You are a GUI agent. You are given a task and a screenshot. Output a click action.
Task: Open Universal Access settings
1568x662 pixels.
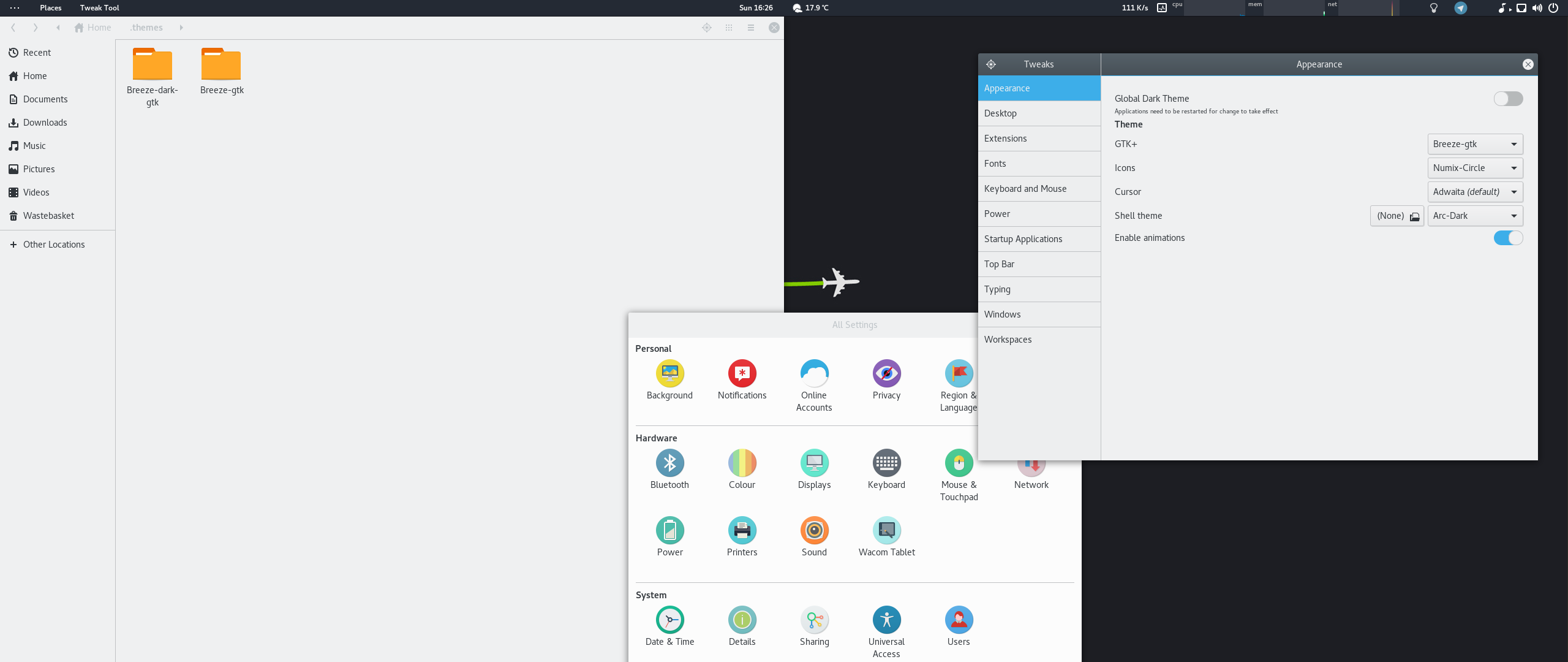[x=886, y=620]
